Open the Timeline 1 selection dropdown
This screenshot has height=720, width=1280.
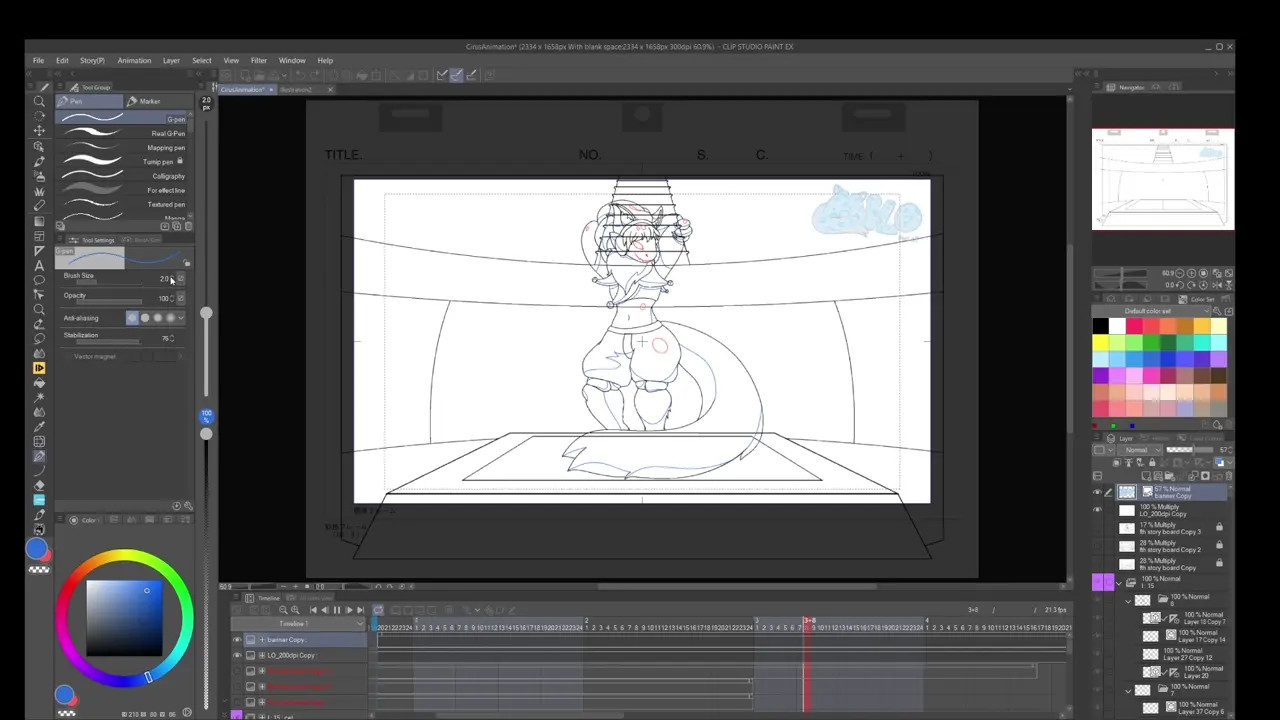point(298,624)
